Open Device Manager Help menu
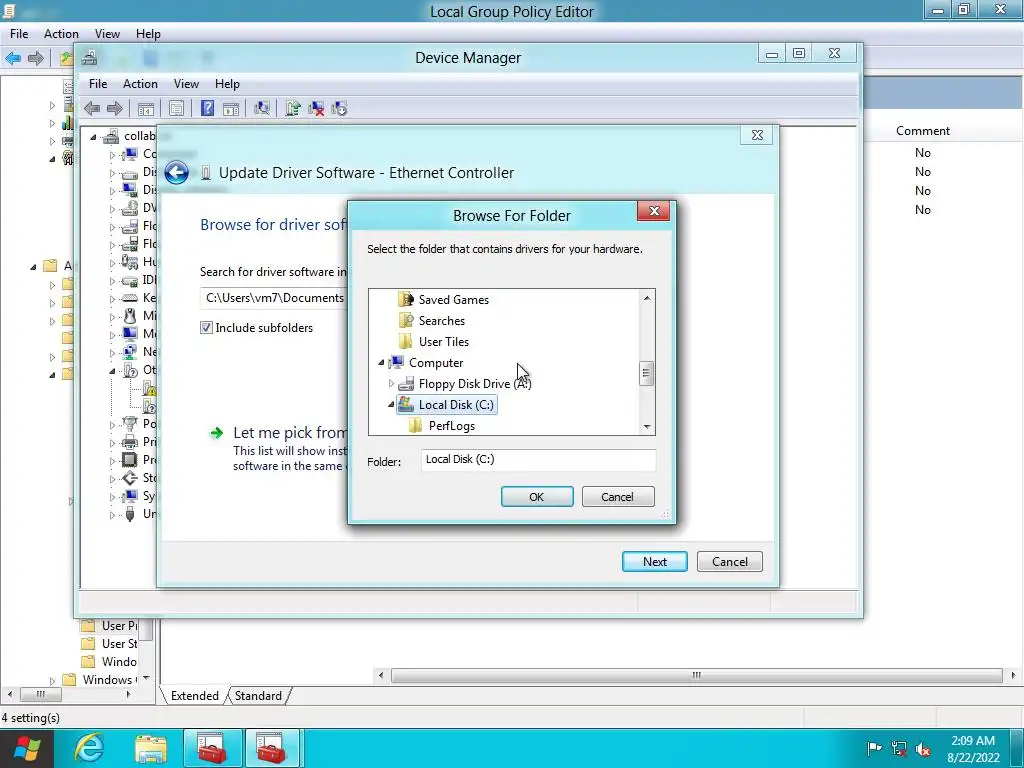1024x768 pixels. click(227, 84)
